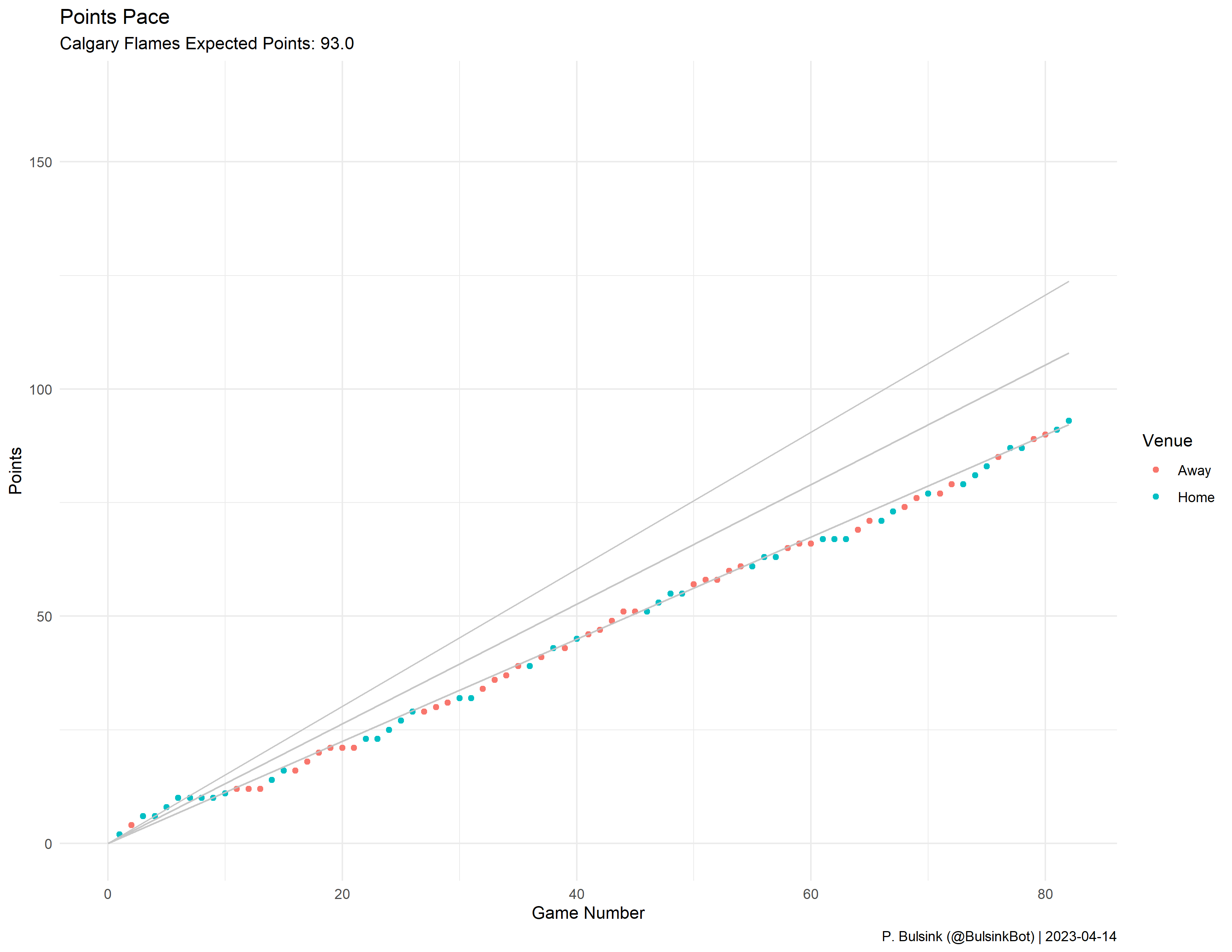Click the y-axis tick label '0'
The height and width of the screenshot is (952, 1232).
point(48,844)
